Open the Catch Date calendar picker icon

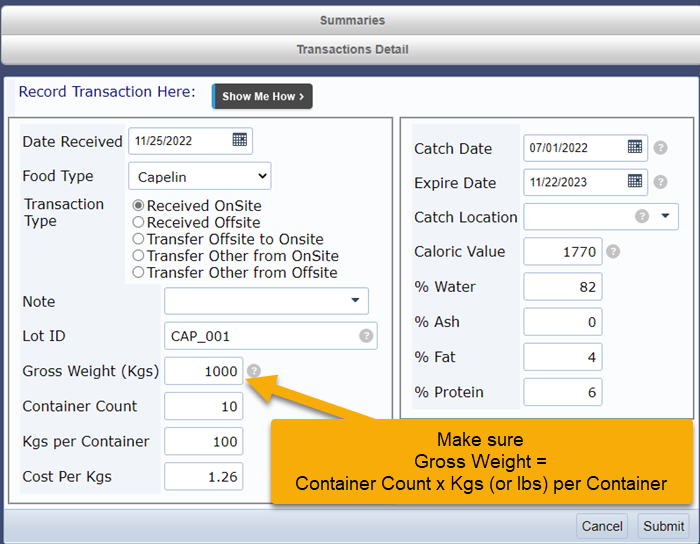click(x=635, y=147)
